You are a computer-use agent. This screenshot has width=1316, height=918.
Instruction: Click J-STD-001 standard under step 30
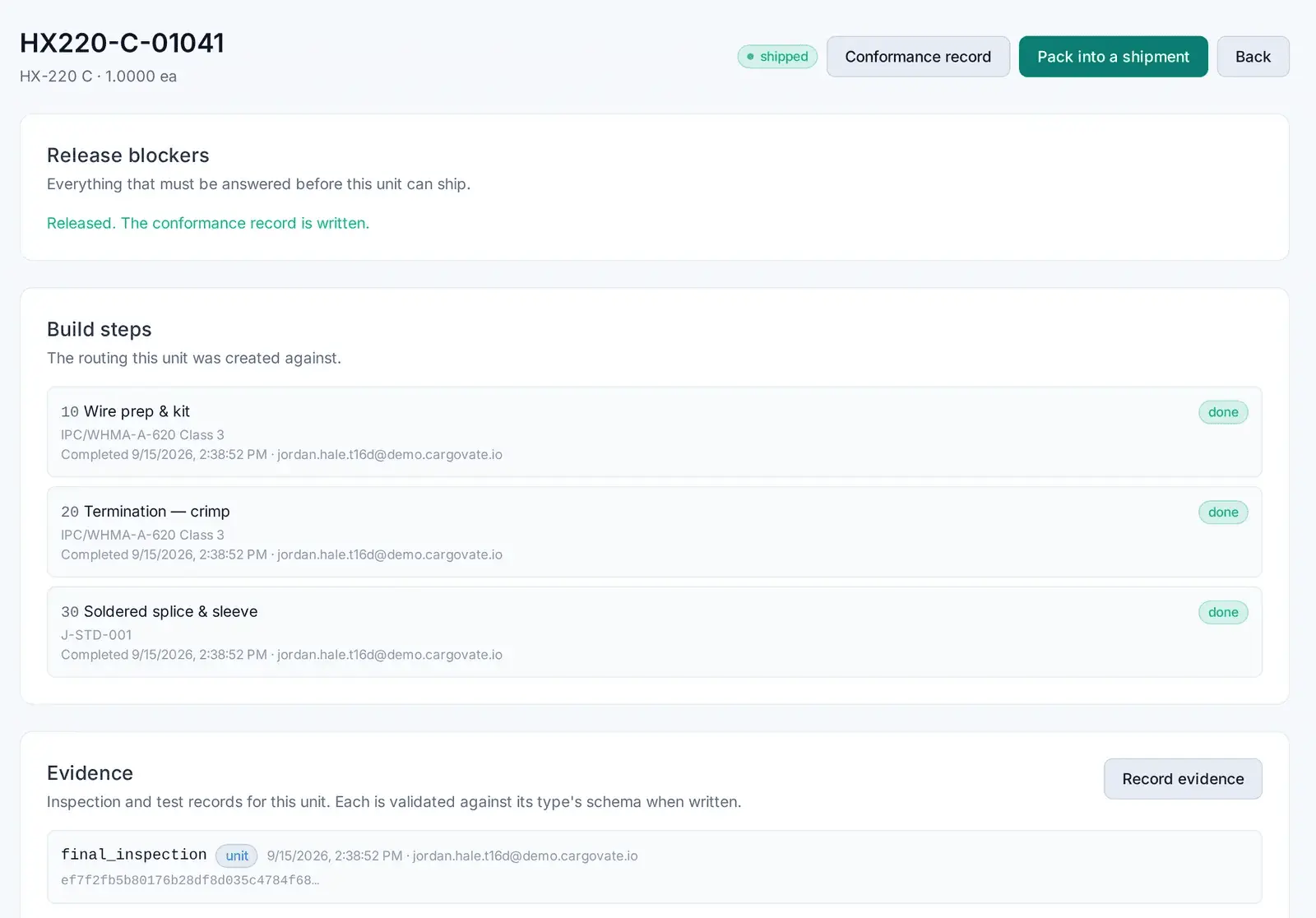pos(96,635)
